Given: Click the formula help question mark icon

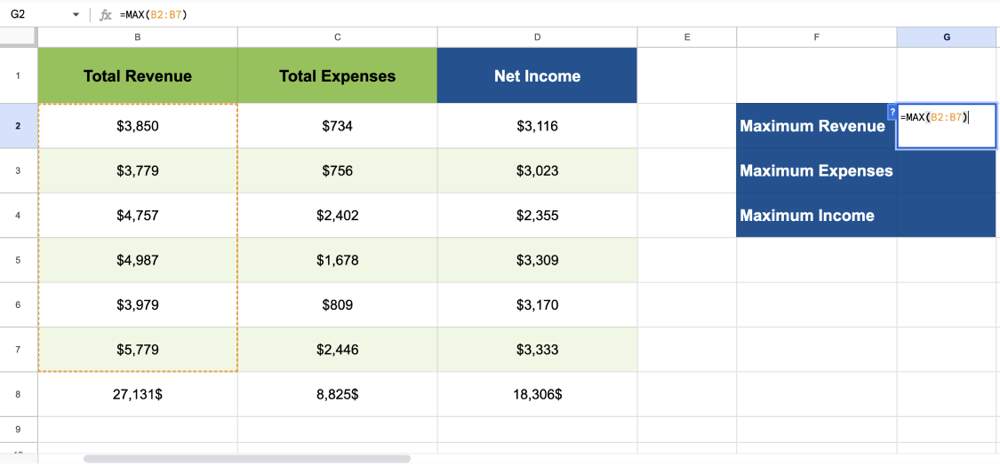Looking at the screenshot, I should coord(891,112).
